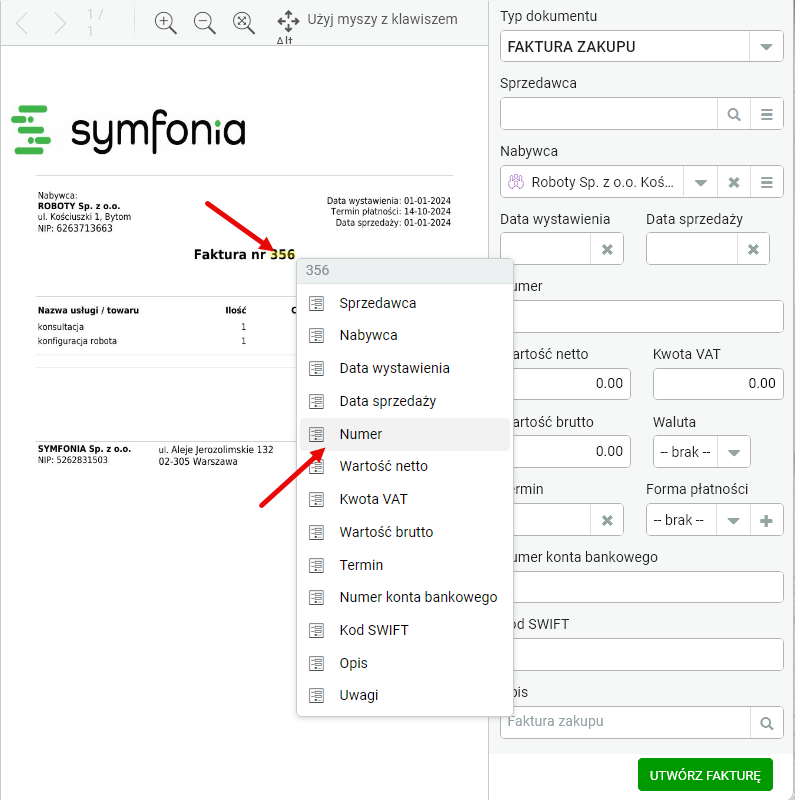Click 'konfiguracja robota' item row
The image size is (795, 800).
[x=77, y=341]
